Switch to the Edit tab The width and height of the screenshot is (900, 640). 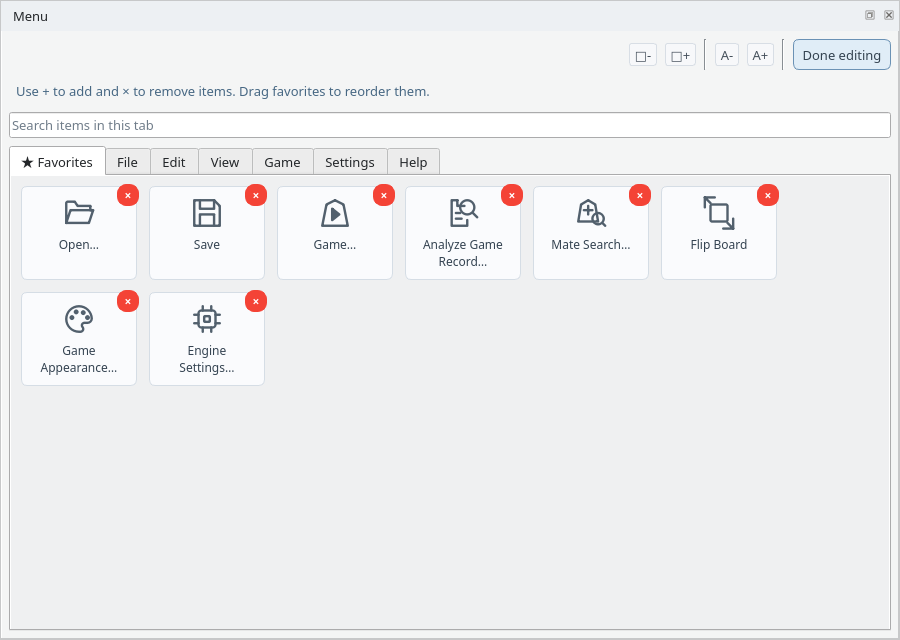(x=174, y=162)
